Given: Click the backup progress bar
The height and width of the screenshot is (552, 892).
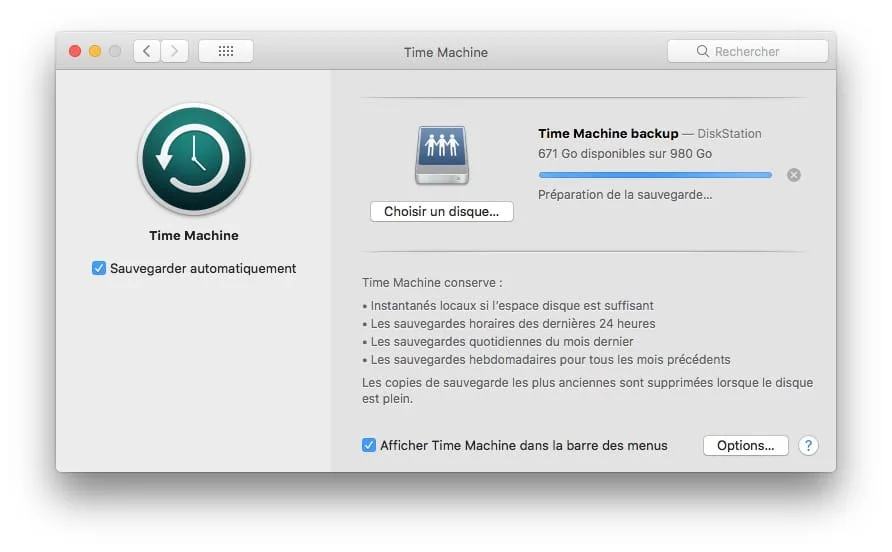Looking at the screenshot, I should pyautogui.click(x=655, y=175).
